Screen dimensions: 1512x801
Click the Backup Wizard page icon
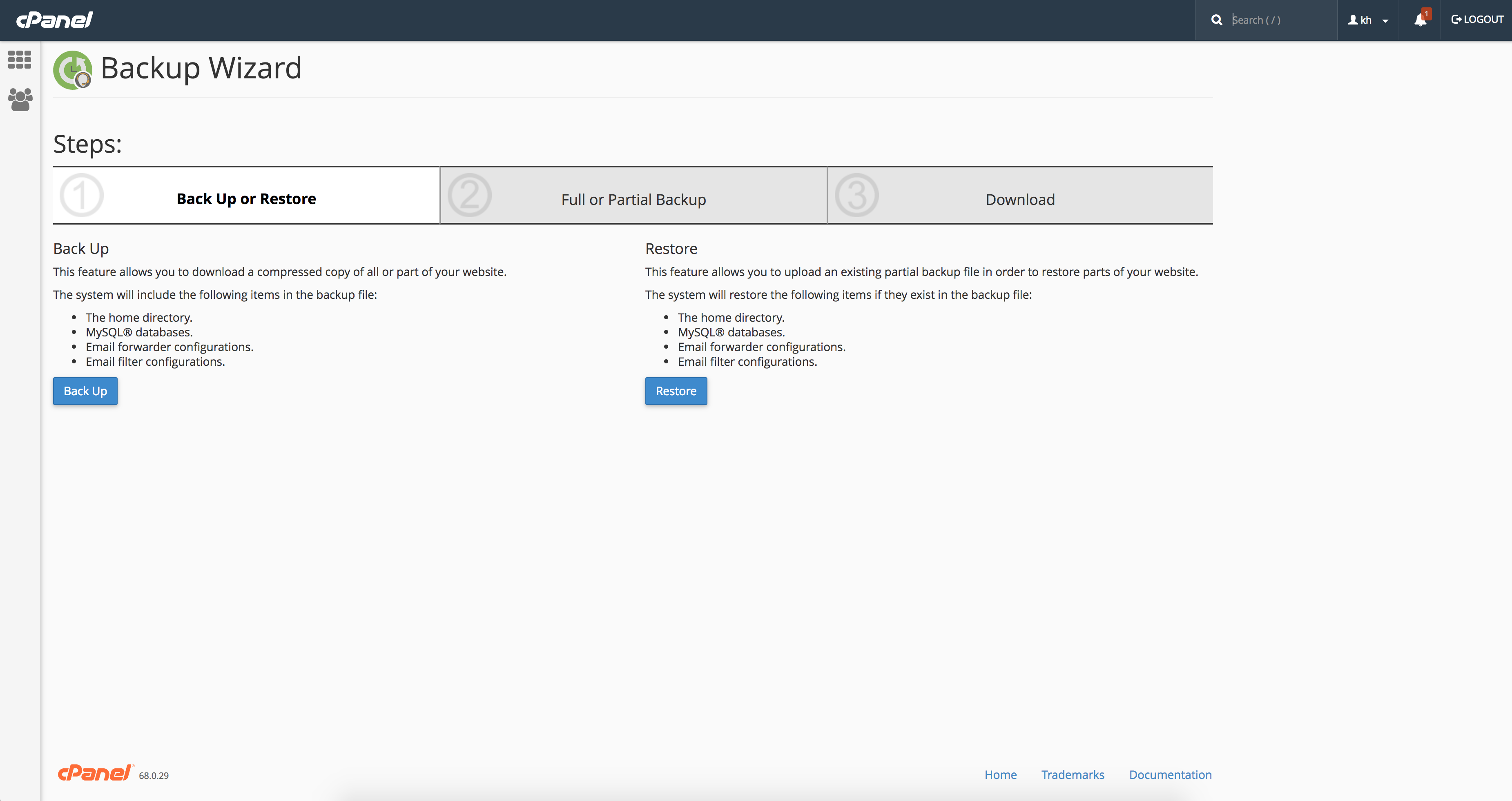[73, 70]
